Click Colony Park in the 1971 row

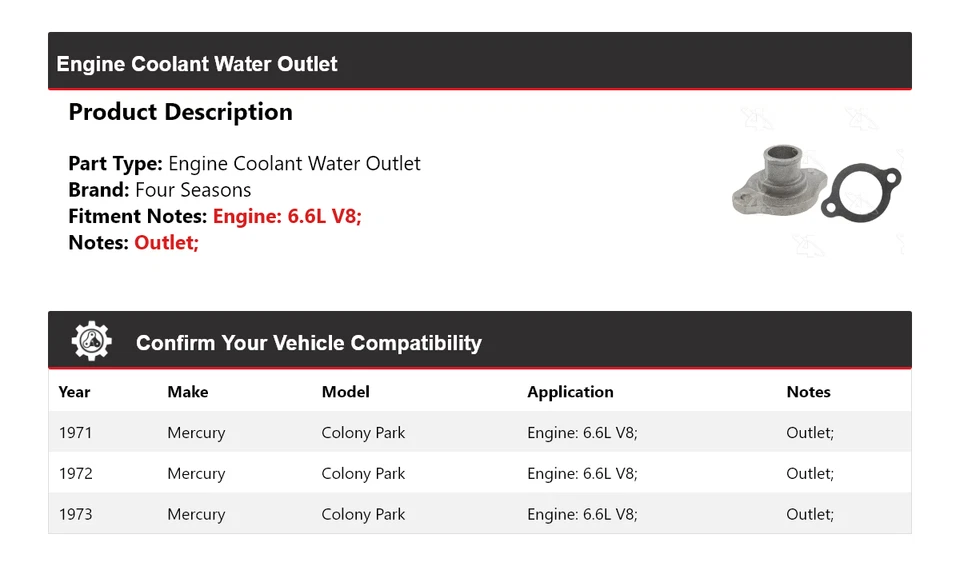(363, 432)
